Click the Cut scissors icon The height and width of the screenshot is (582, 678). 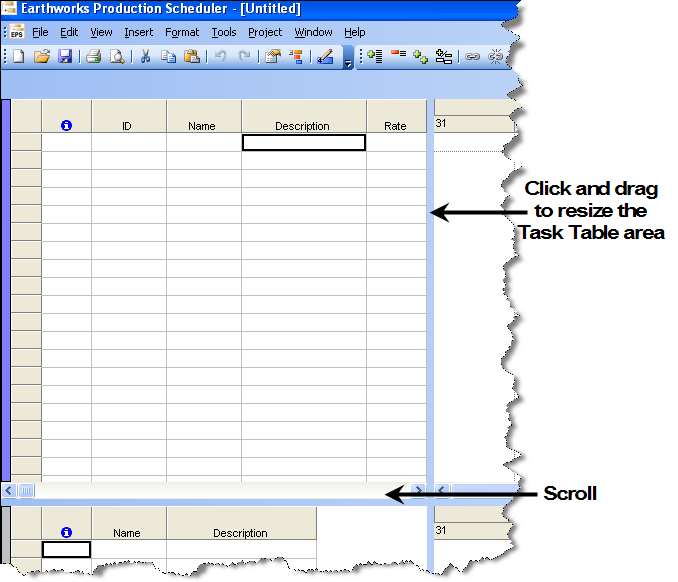click(x=145, y=57)
